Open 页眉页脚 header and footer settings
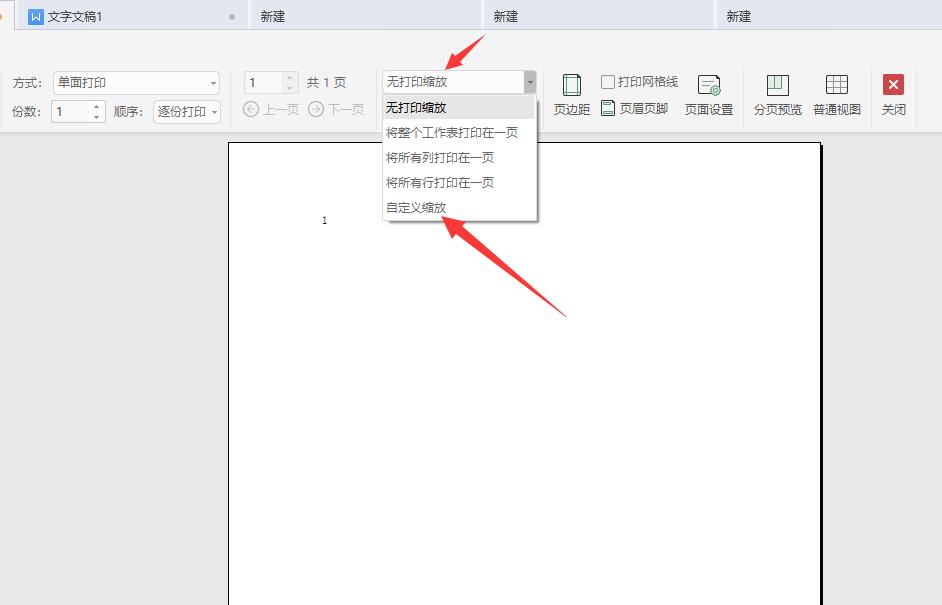The image size is (942, 605). click(634, 109)
